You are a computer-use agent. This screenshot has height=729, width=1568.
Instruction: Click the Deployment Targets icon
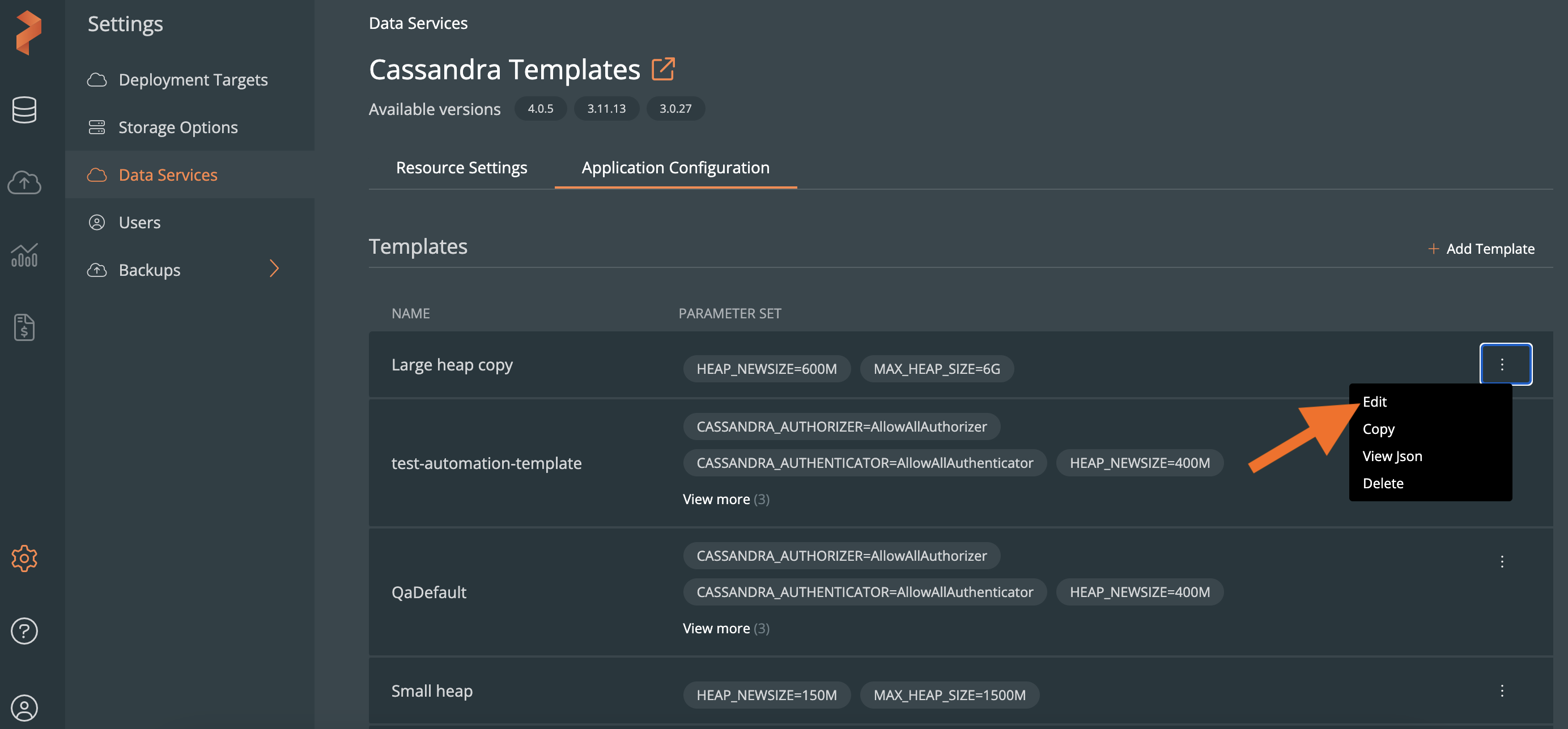tap(97, 77)
